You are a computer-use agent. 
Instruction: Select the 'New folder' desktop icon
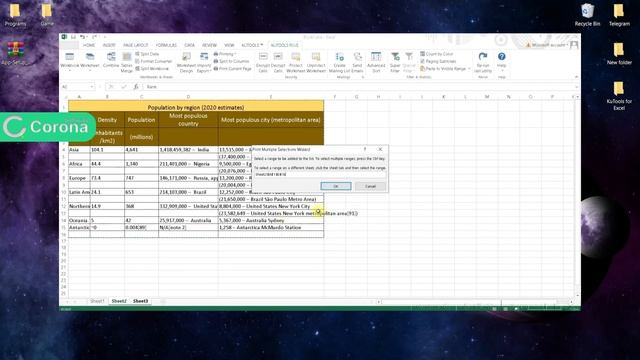click(619, 53)
